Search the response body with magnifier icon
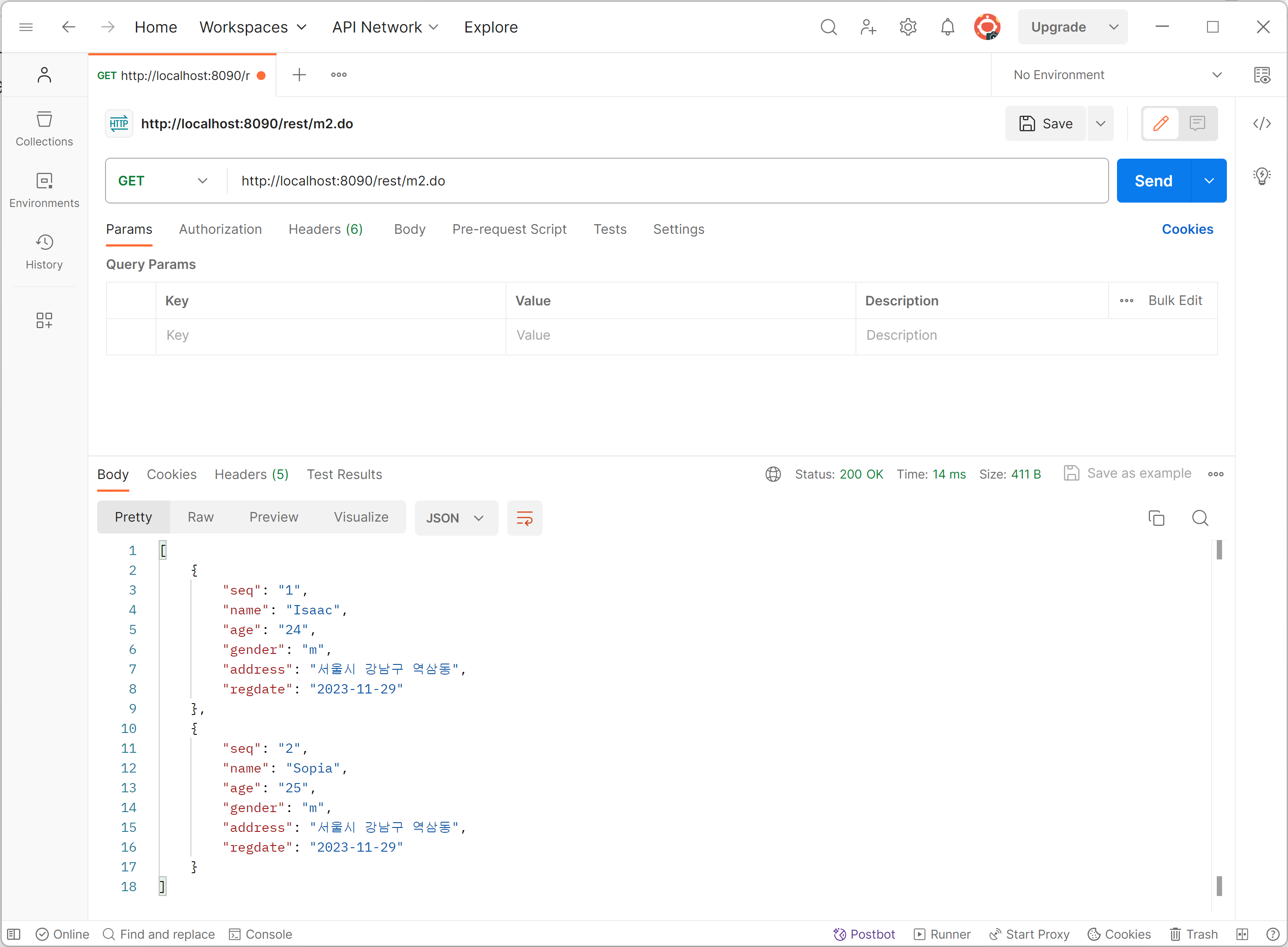Image resolution: width=1288 pixels, height=947 pixels. [1200, 518]
